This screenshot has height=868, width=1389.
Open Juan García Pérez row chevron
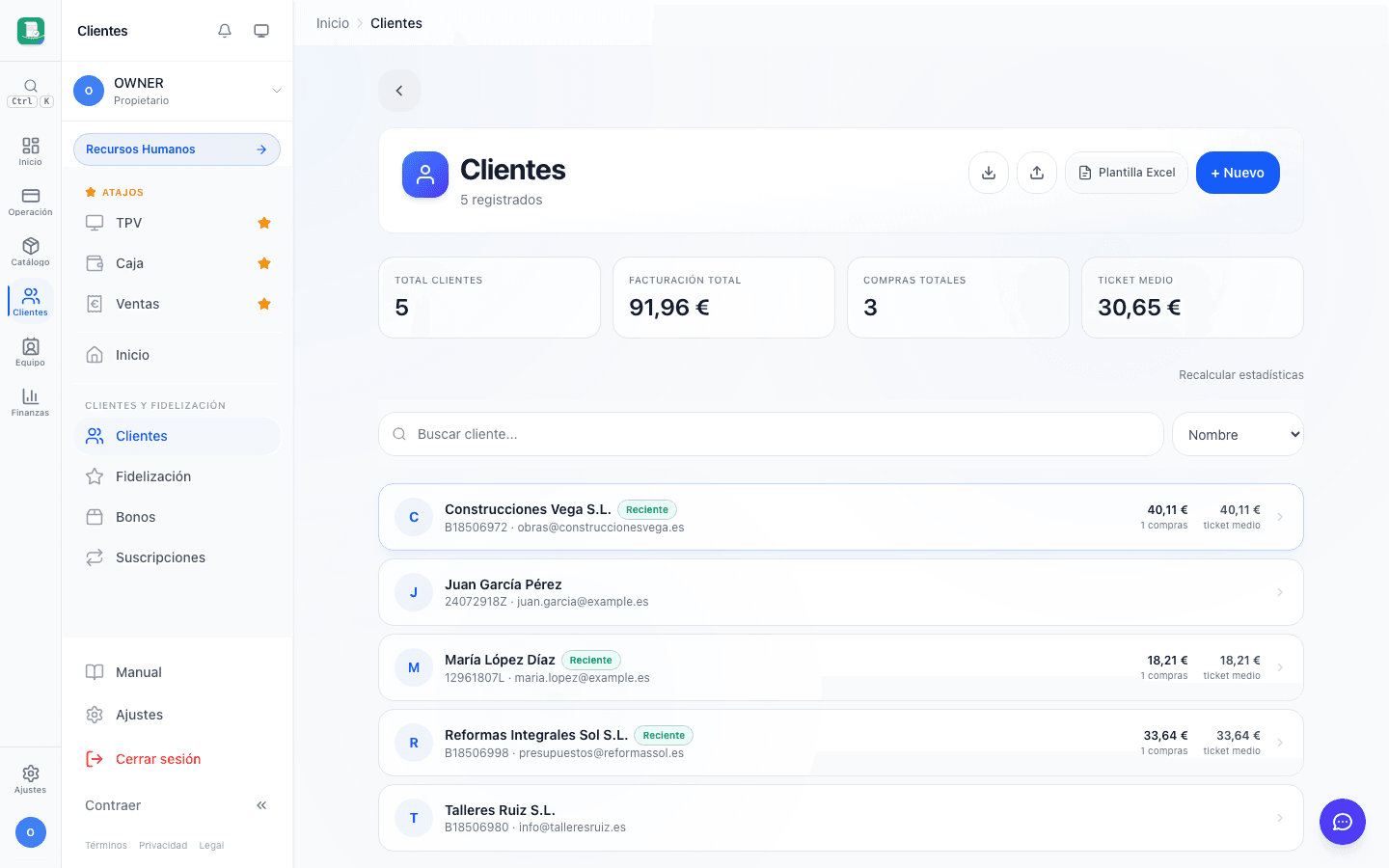click(1280, 592)
